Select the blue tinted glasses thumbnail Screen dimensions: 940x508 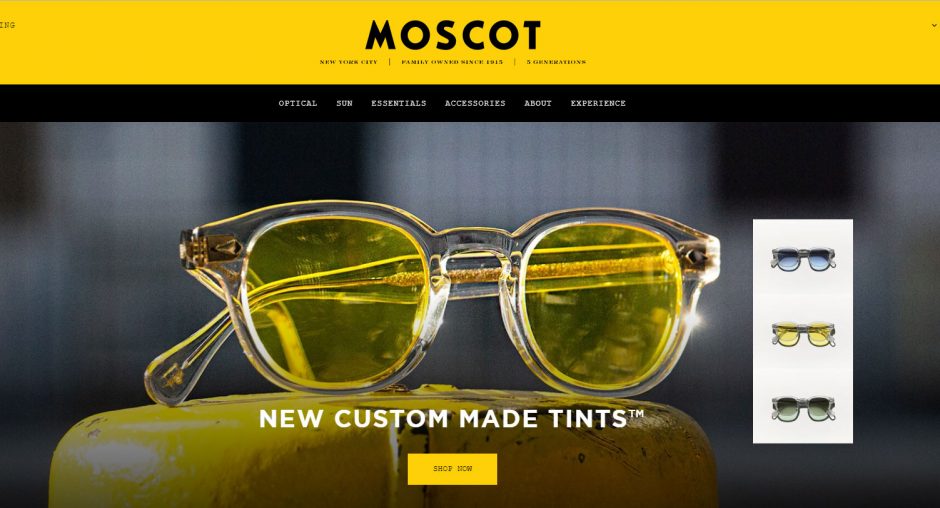tap(803, 258)
